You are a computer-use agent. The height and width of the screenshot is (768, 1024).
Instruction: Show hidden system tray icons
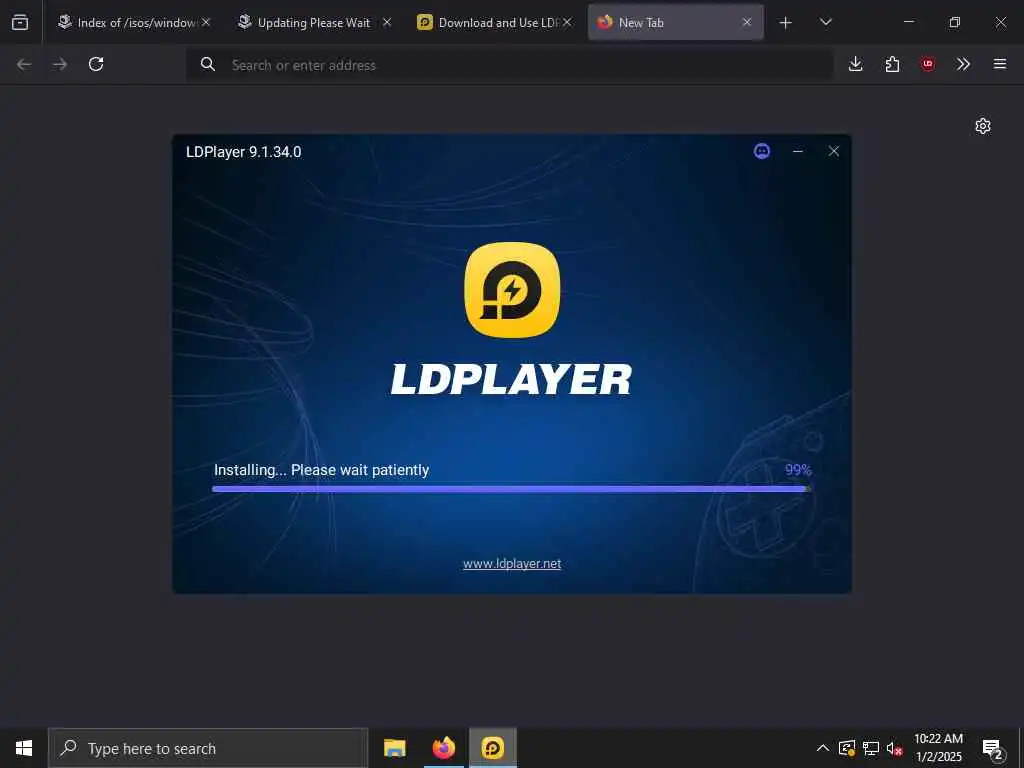coord(823,748)
